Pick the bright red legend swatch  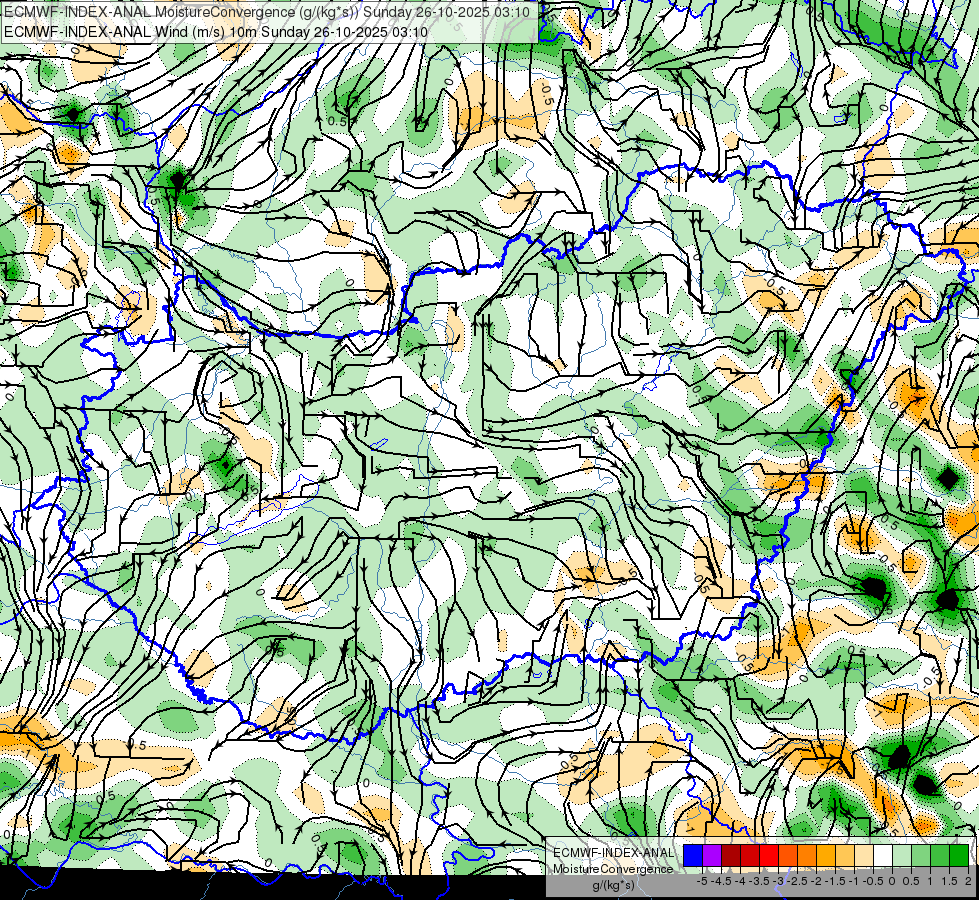(769, 855)
